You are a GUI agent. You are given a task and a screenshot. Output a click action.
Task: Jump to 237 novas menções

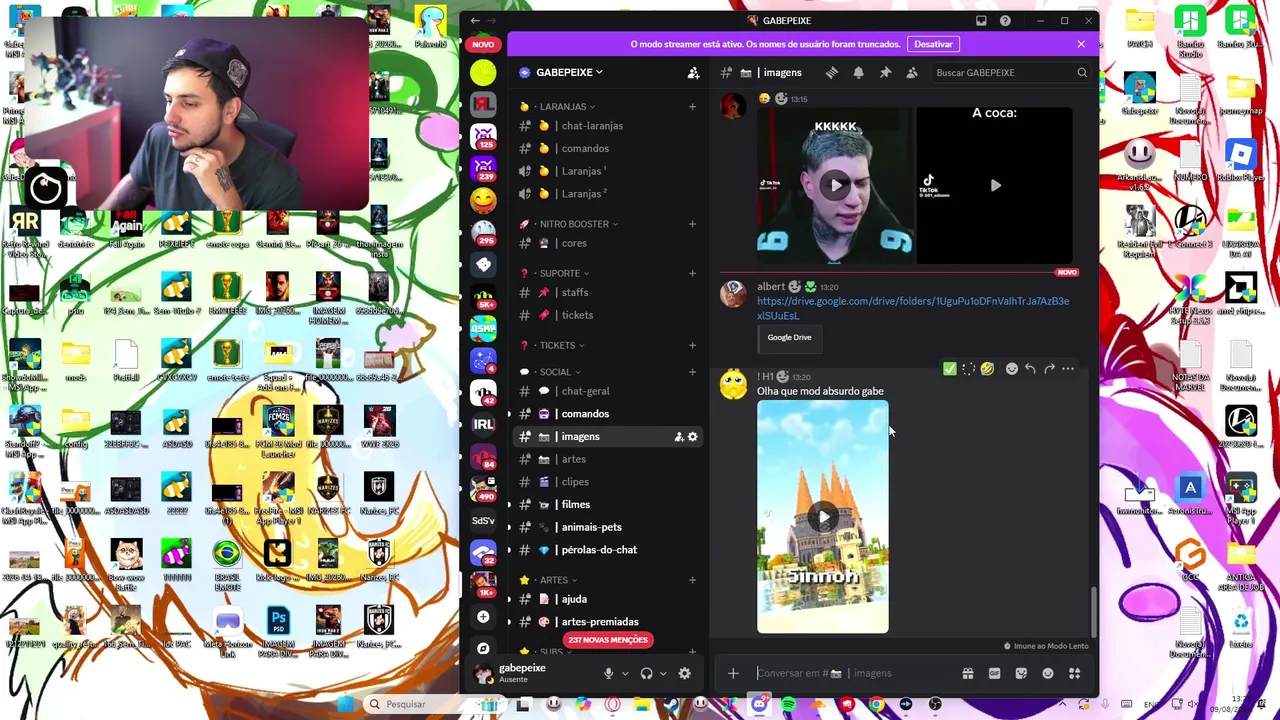pyautogui.click(x=608, y=640)
